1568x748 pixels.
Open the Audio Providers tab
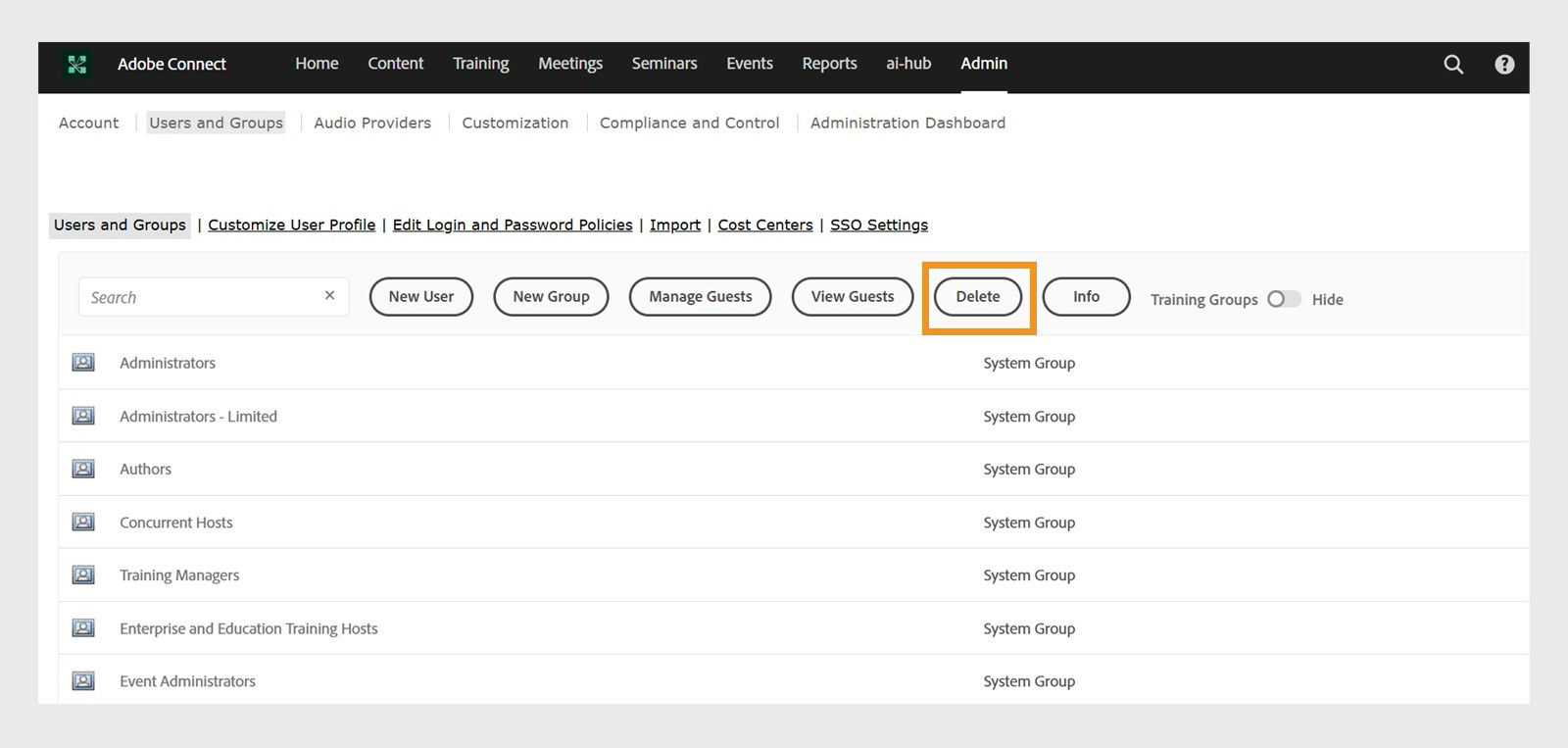(x=372, y=123)
